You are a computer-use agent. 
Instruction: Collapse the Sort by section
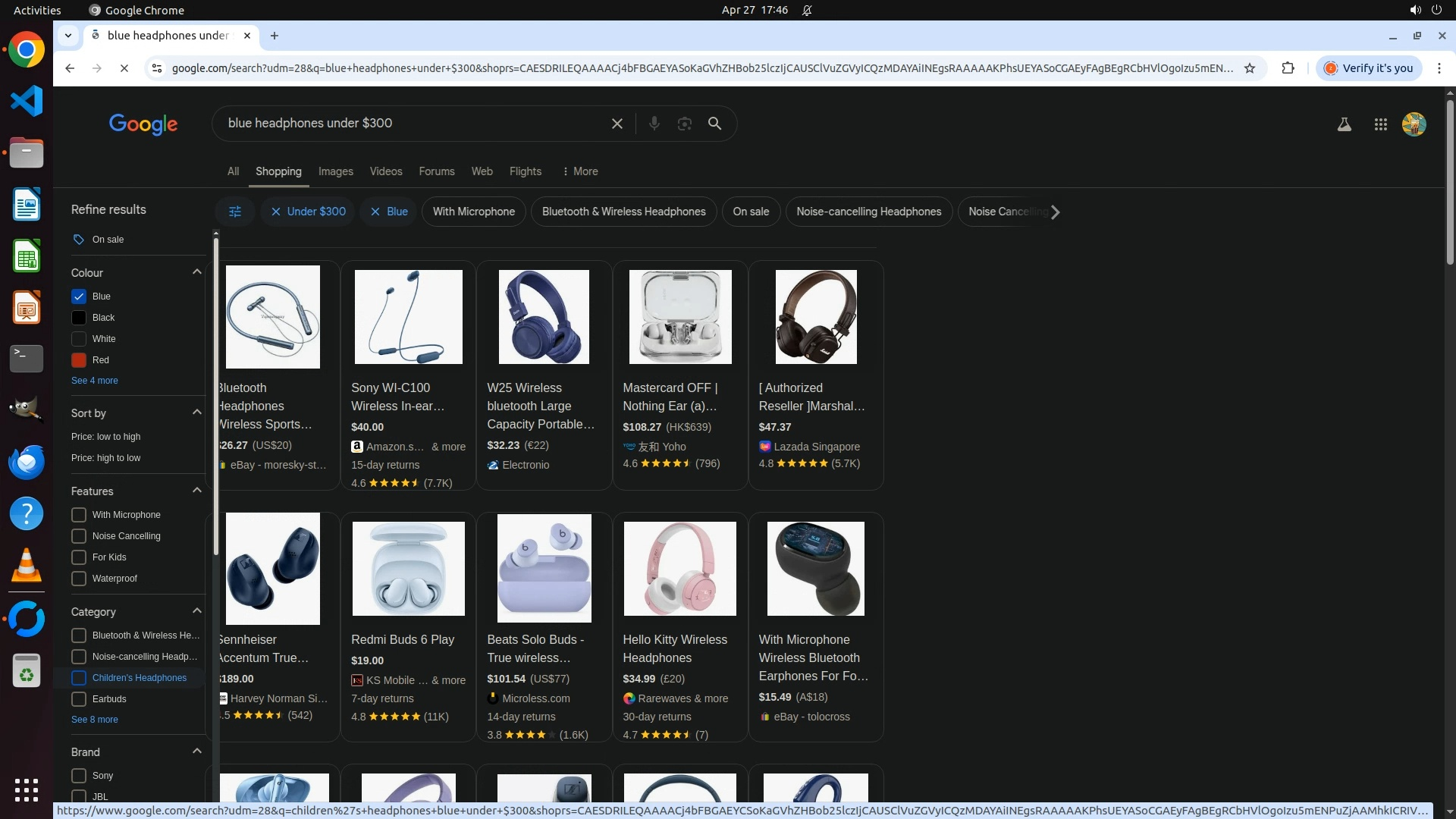tap(197, 413)
